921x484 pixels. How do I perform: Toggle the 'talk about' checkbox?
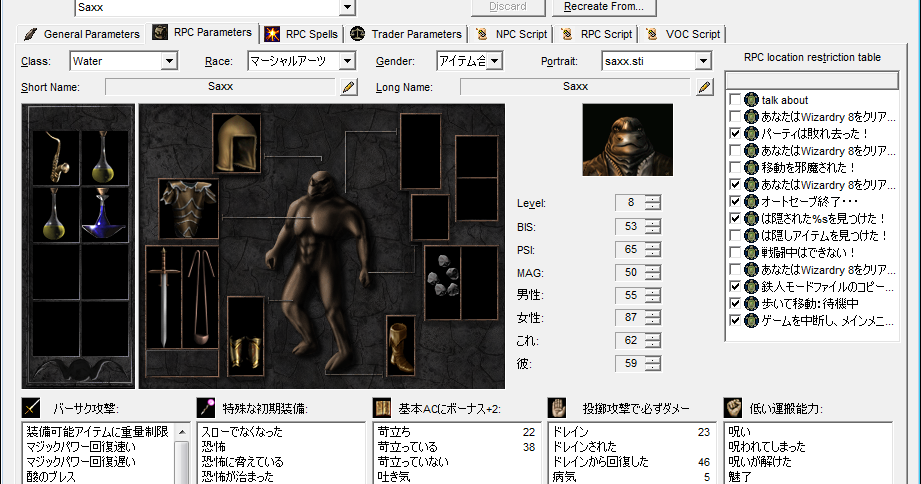click(735, 99)
